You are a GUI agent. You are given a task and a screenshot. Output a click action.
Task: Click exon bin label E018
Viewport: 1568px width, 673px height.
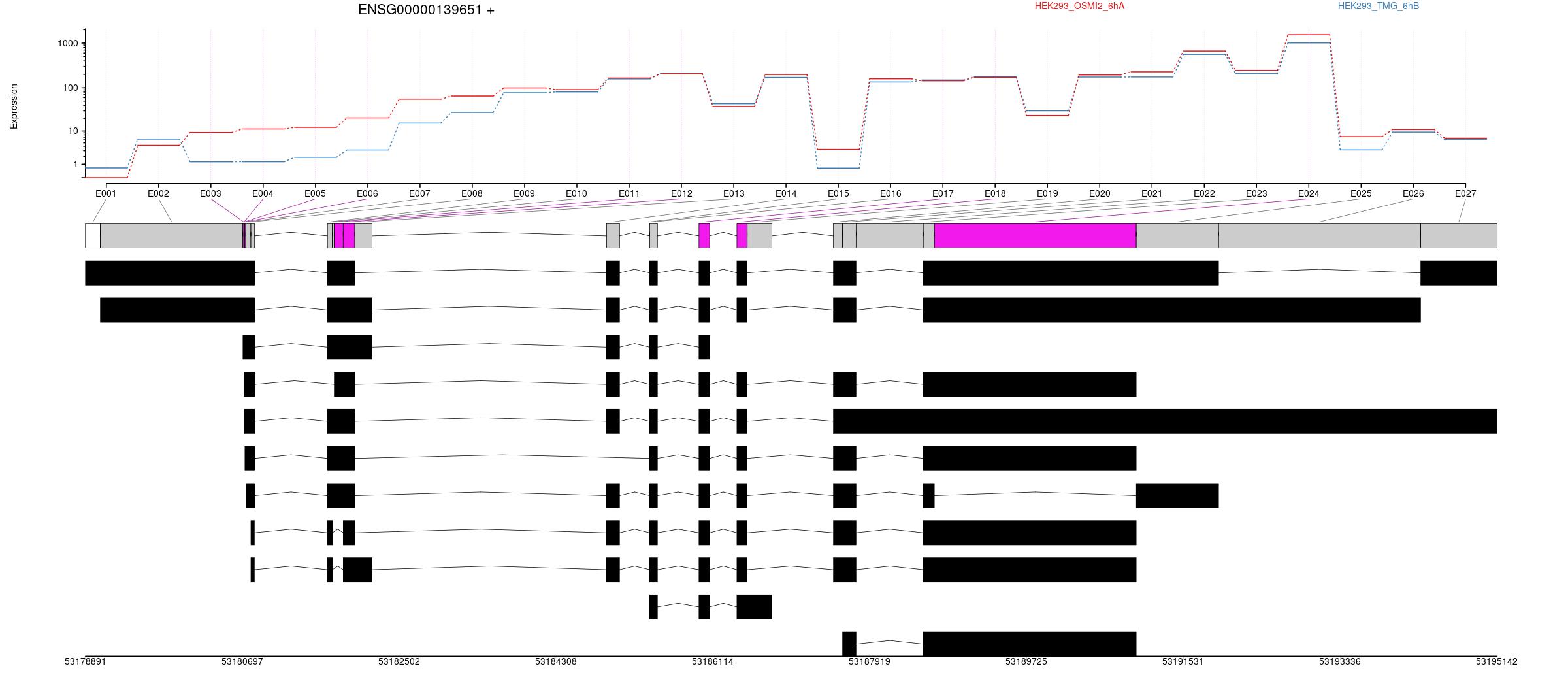point(995,193)
